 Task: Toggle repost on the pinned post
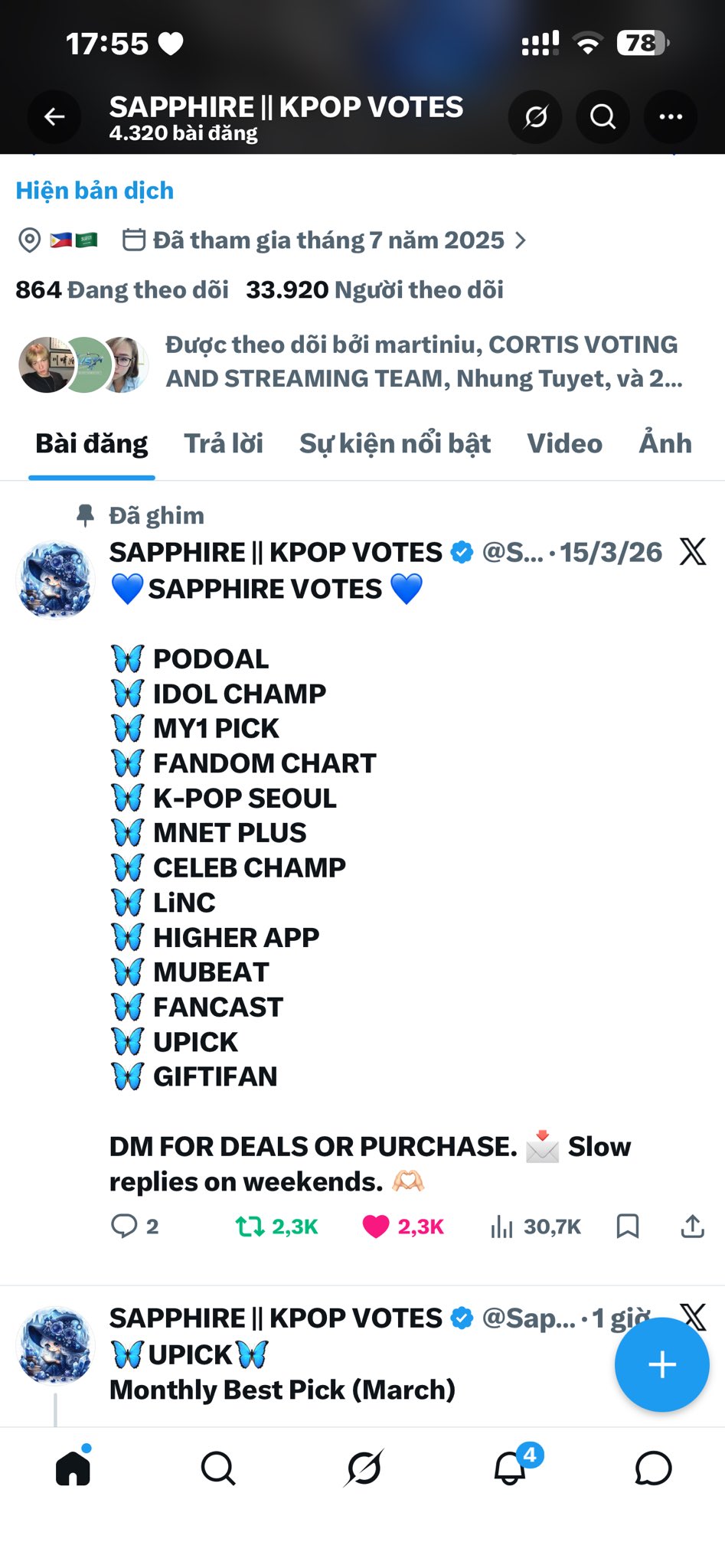coord(250,1227)
